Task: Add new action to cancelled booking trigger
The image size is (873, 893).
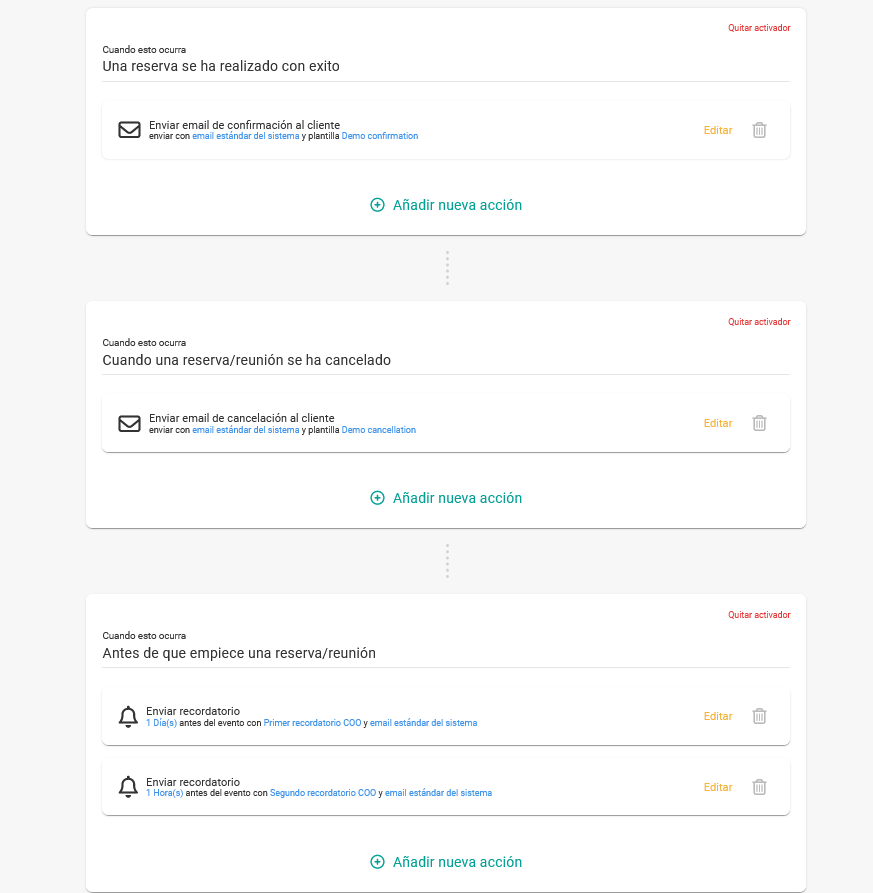Action: pyautogui.click(x=446, y=498)
